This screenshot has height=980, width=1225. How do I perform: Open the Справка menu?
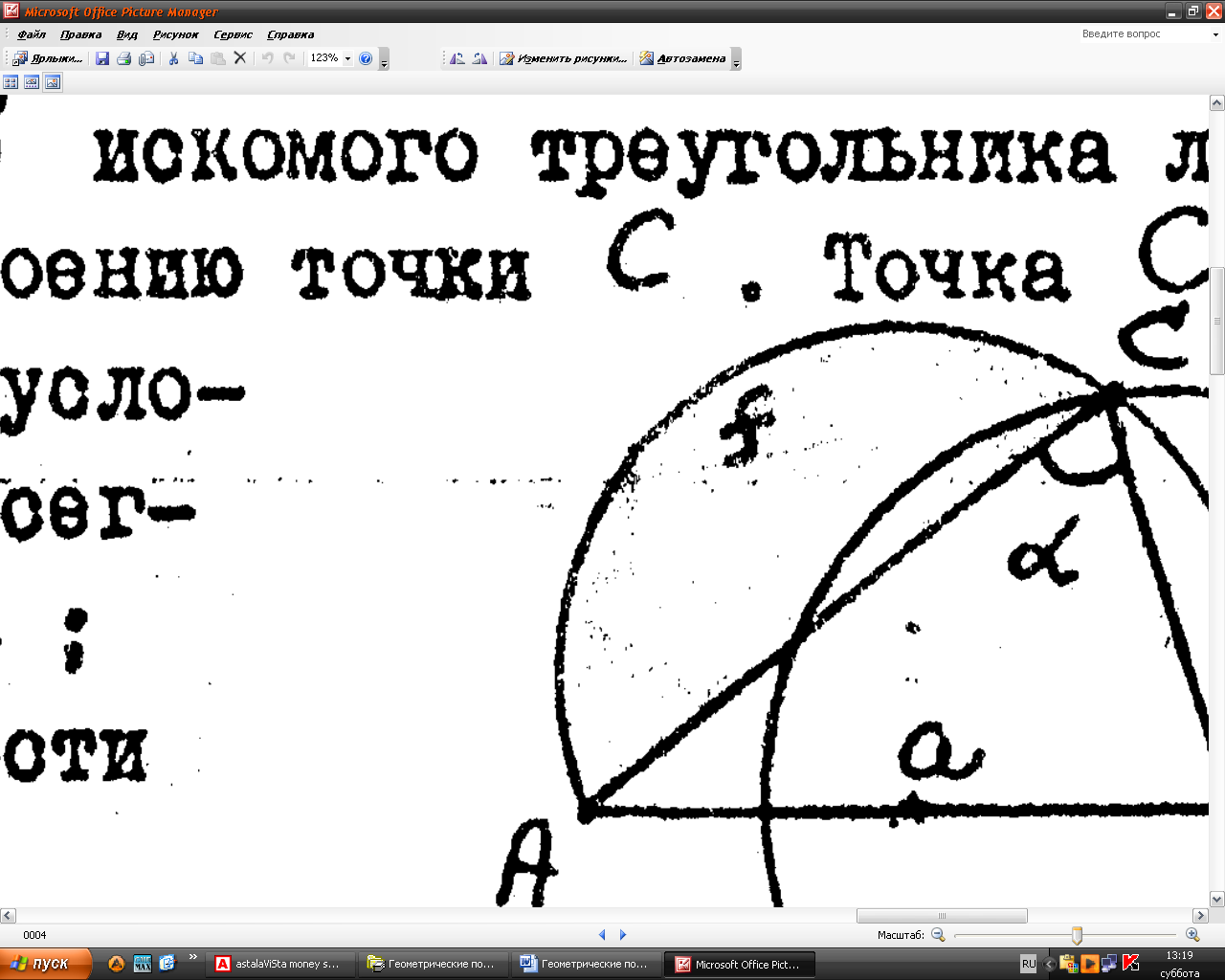pyautogui.click(x=291, y=34)
